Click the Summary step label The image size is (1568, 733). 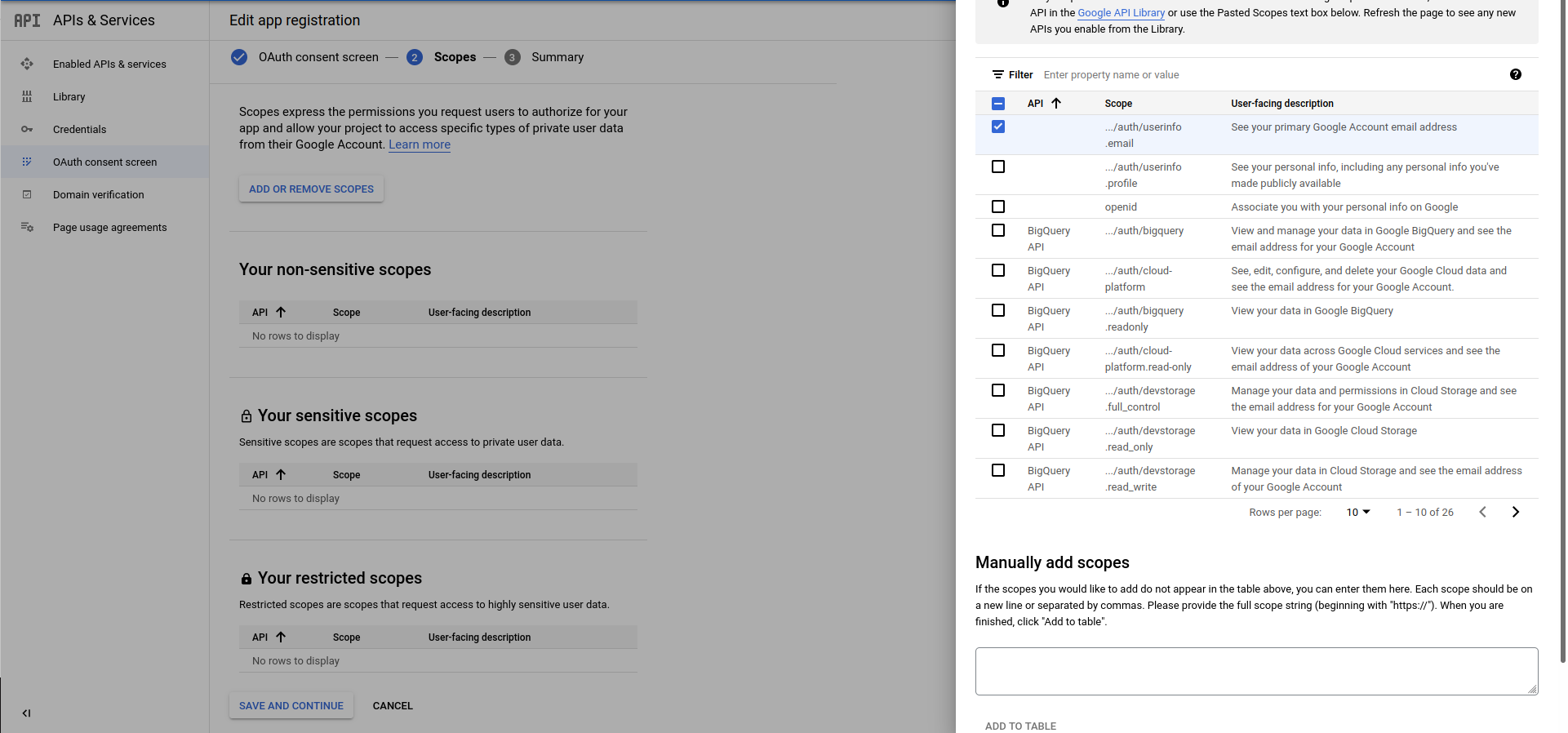point(557,57)
